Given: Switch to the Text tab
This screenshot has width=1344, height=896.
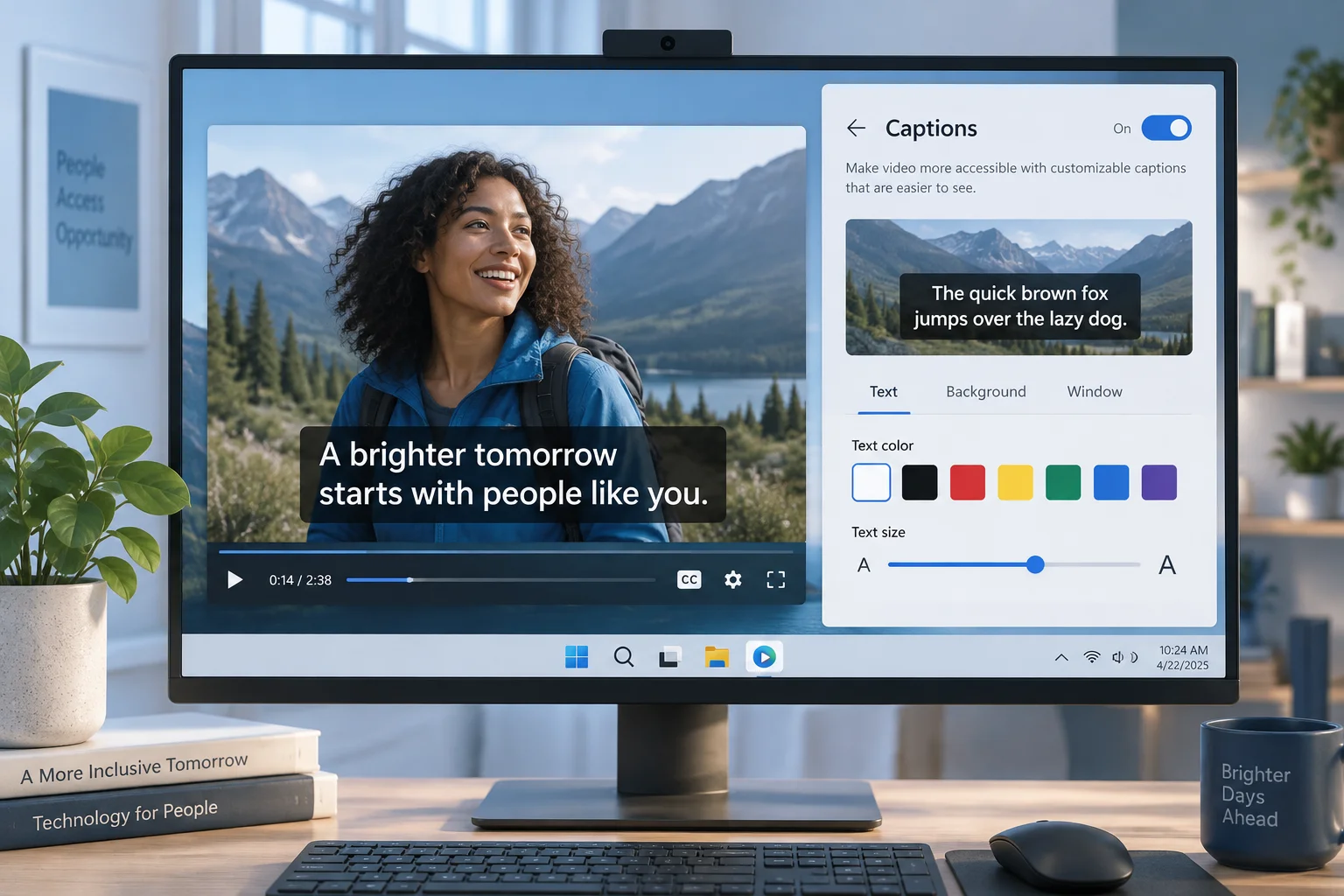Looking at the screenshot, I should coord(884,392).
